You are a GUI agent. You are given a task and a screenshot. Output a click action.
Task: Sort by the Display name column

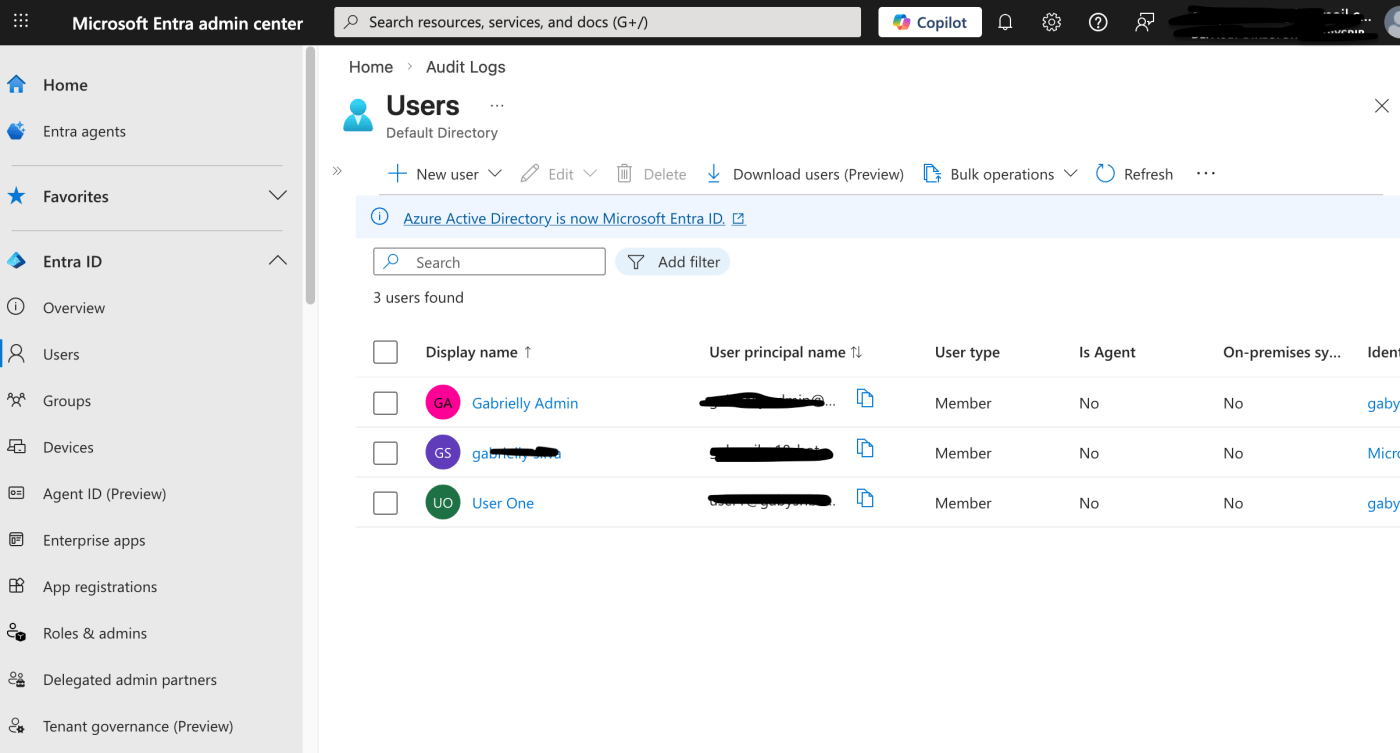coord(479,352)
